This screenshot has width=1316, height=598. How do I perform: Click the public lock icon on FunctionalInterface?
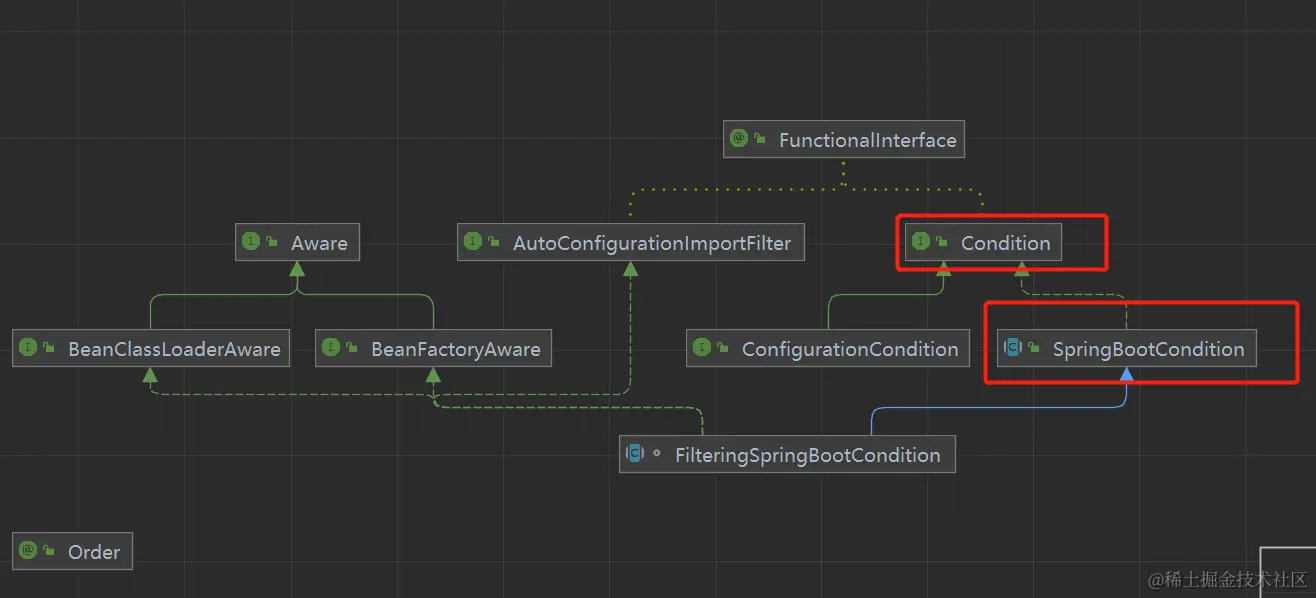point(760,140)
